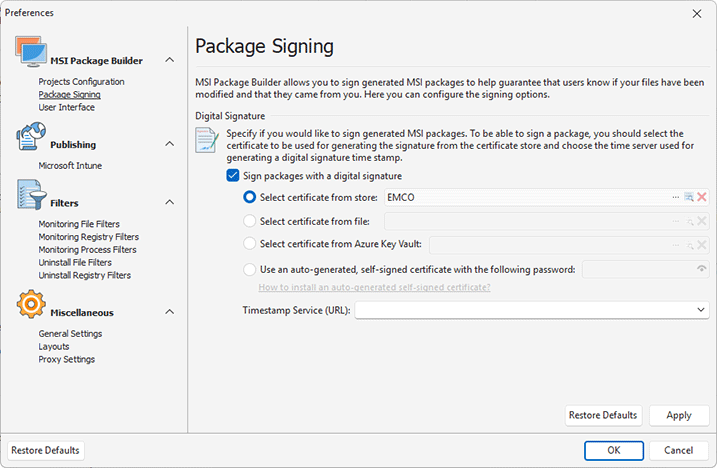Go to Microsoft Intune publishing settings
This screenshot has width=717, height=468.
point(70,166)
